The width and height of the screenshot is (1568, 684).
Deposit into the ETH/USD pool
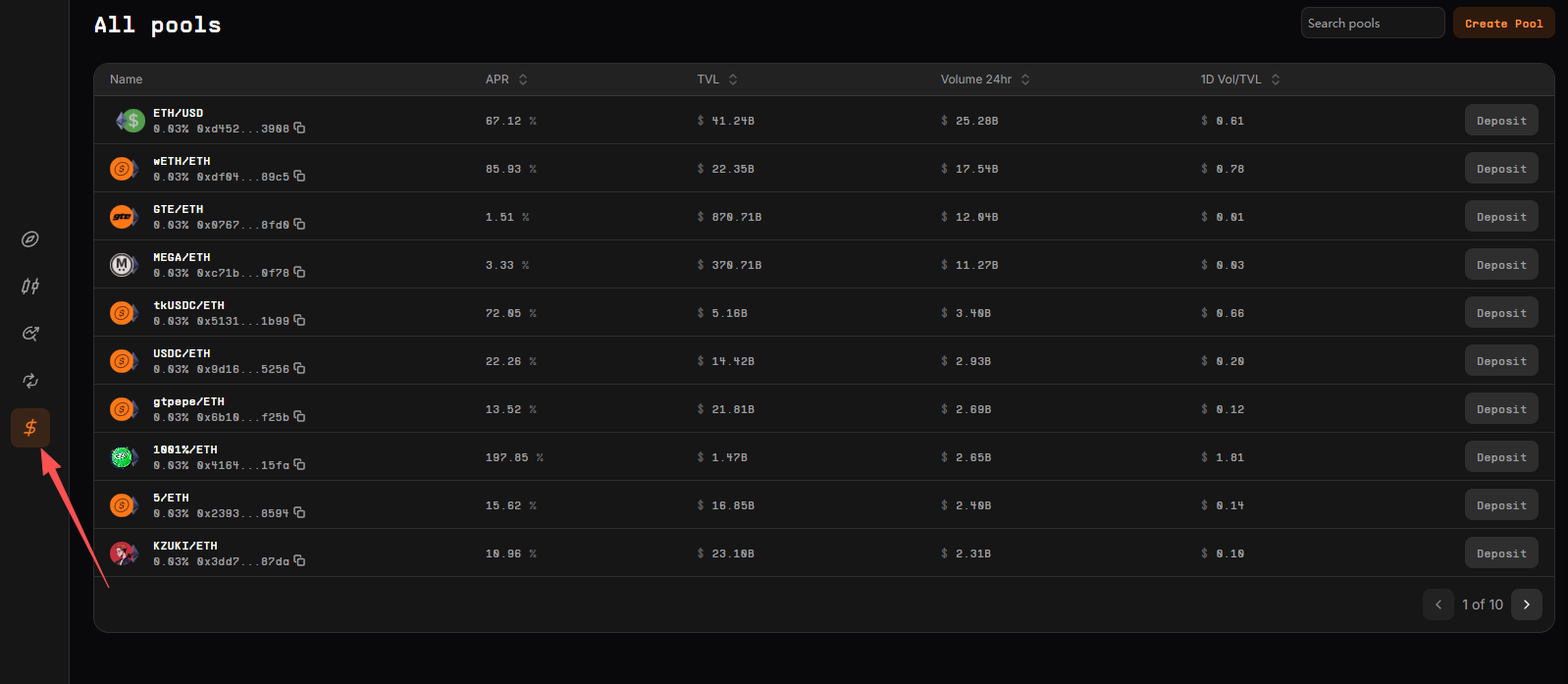coord(1501,121)
